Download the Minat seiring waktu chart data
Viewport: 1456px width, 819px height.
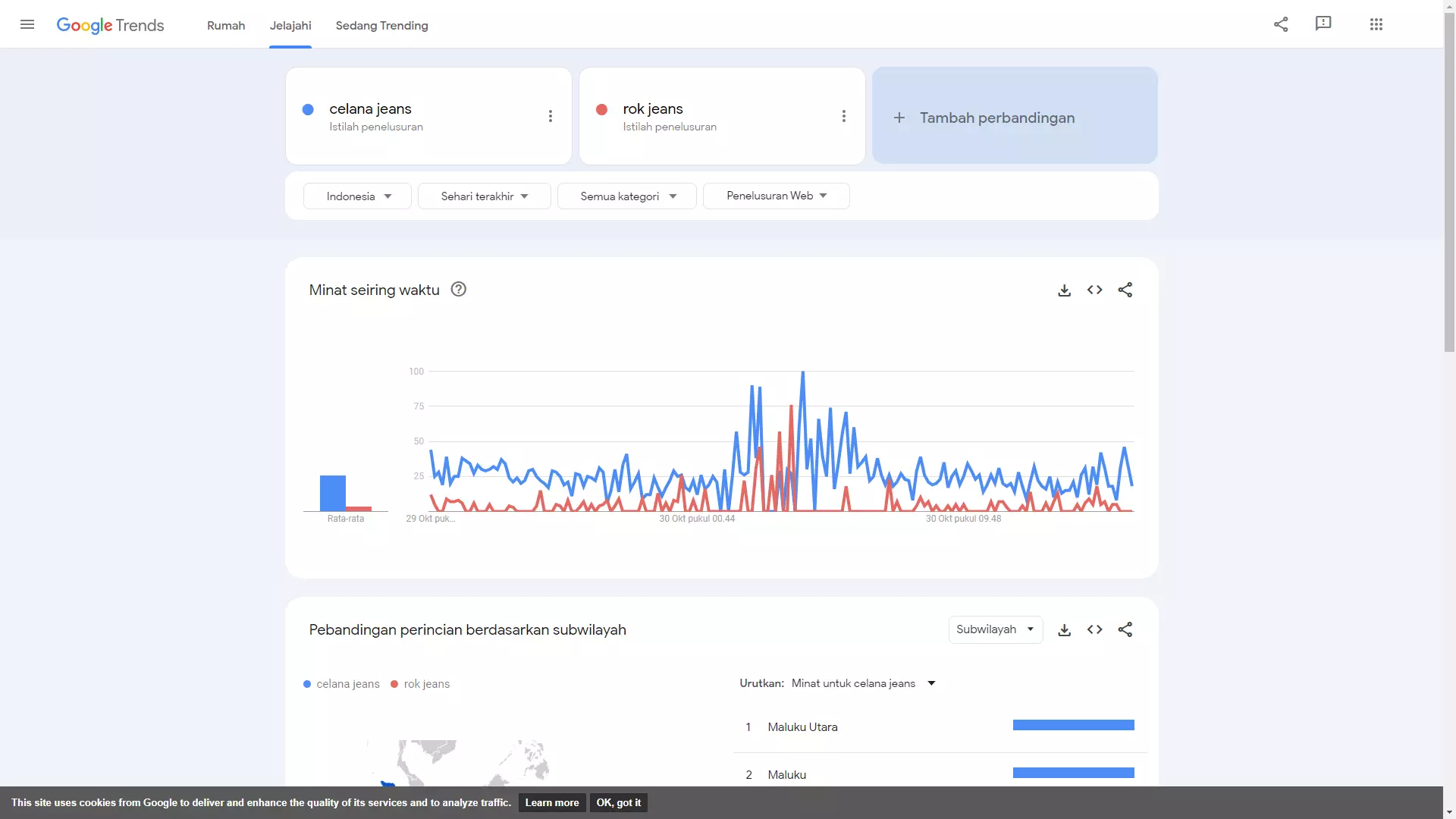click(x=1065, y=290)
